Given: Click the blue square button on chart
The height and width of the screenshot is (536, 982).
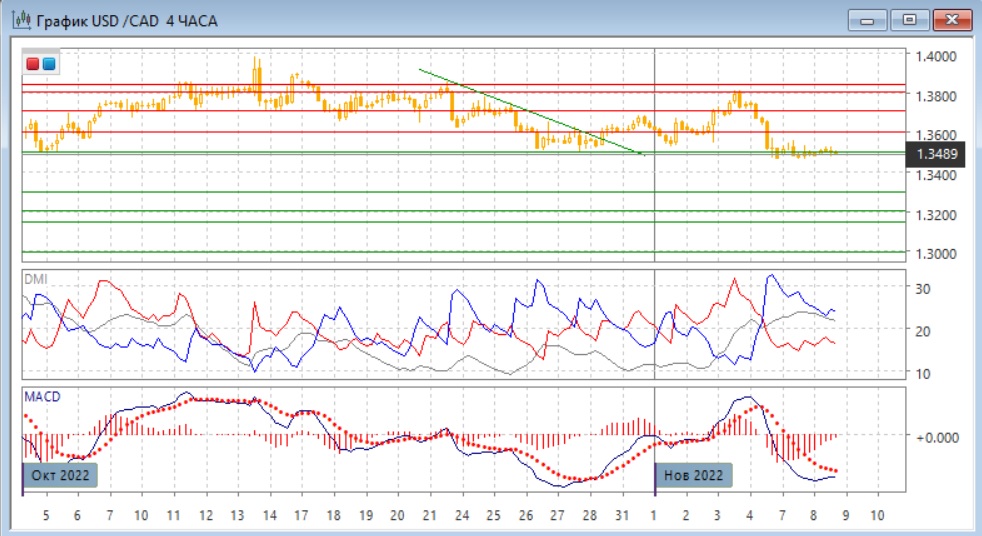Looking at the screenshot, I should [x=48, y=64].
